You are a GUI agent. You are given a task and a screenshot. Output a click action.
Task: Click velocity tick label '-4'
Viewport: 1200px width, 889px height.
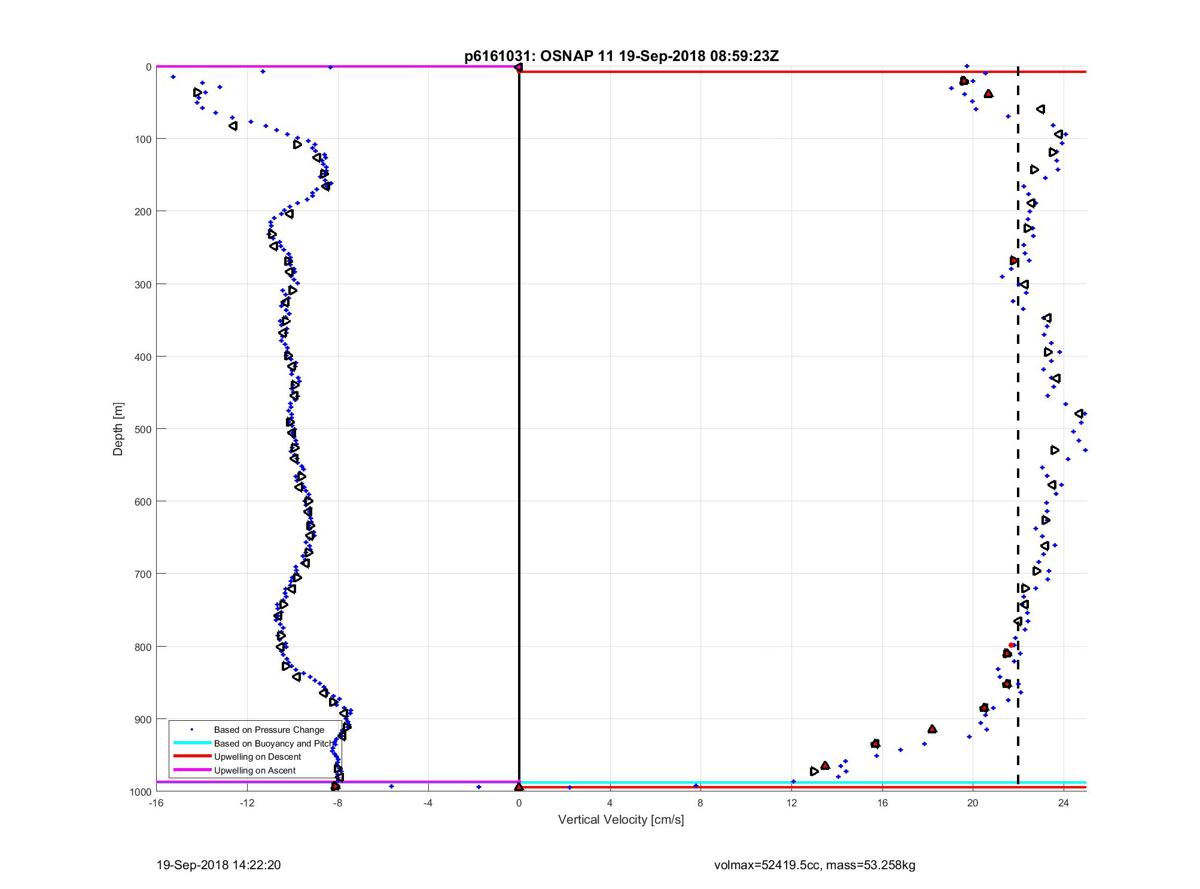tap(428, 803)
